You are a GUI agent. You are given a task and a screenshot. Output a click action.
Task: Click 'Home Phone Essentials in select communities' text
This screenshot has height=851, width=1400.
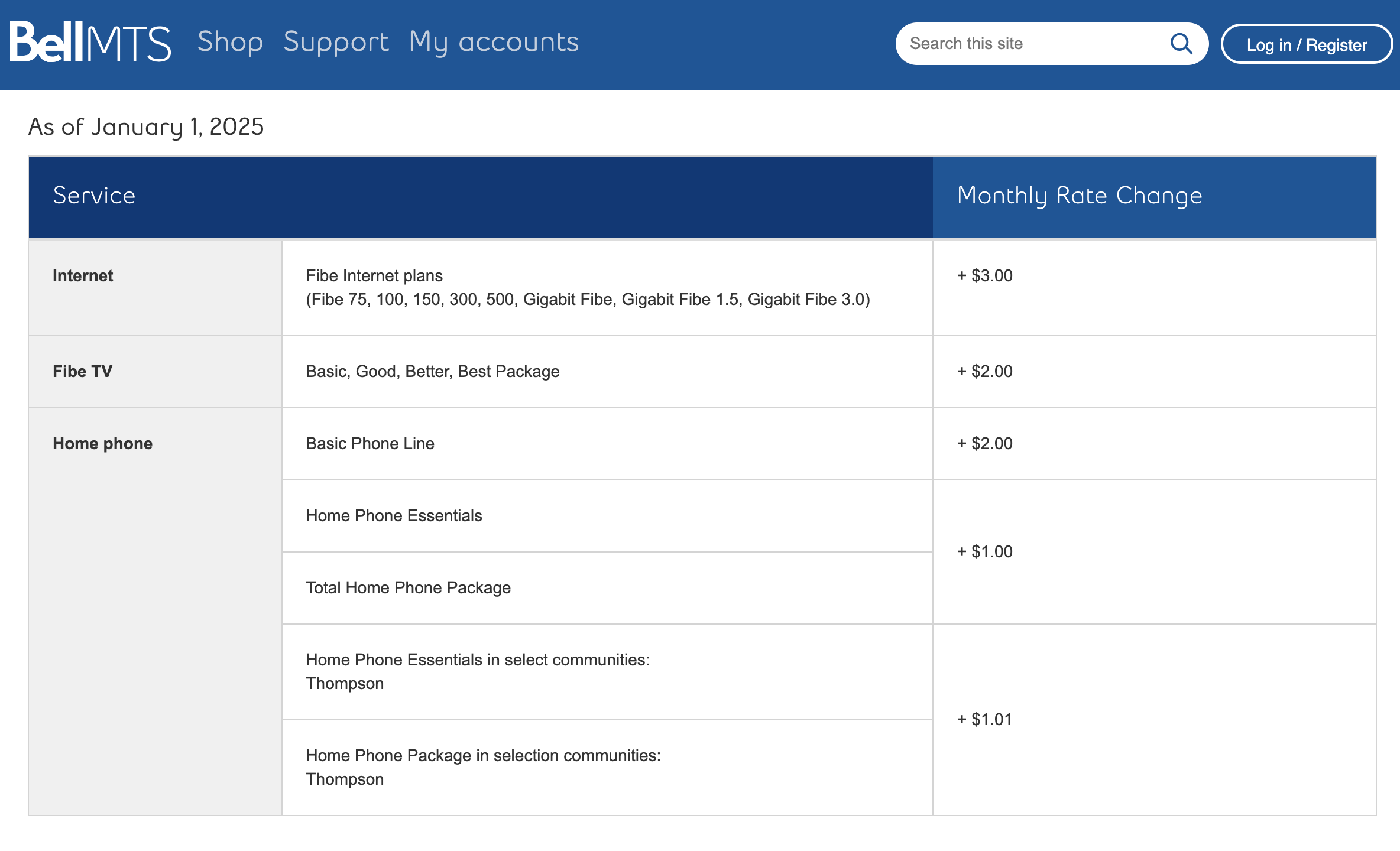click(x=478, y=660)
